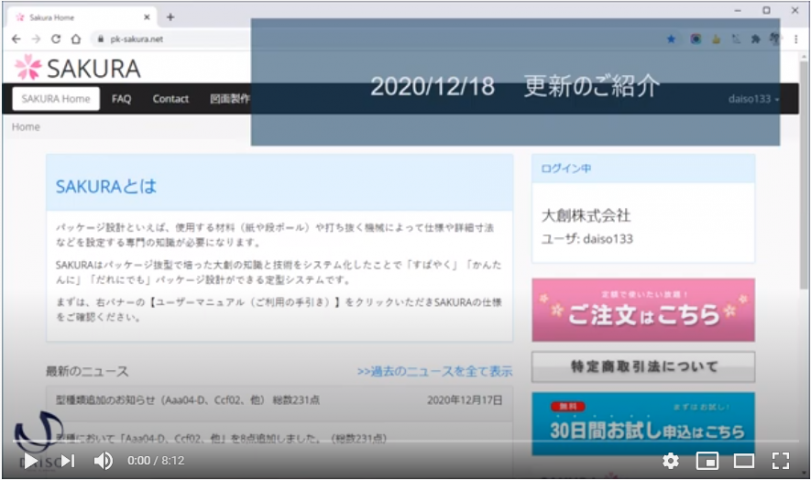Expand the daiso133 user dropdown
Screen dimensions: 811x480
pyautogui.click(x=754, y=99)
